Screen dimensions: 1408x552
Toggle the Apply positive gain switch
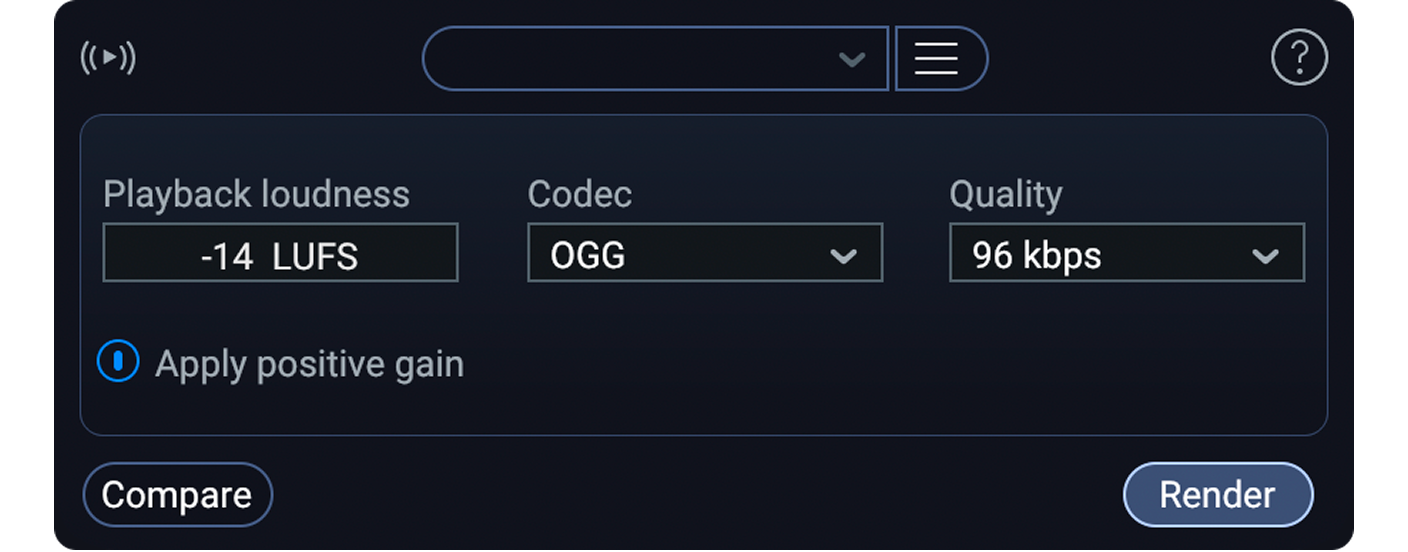(x=117, y=362)
